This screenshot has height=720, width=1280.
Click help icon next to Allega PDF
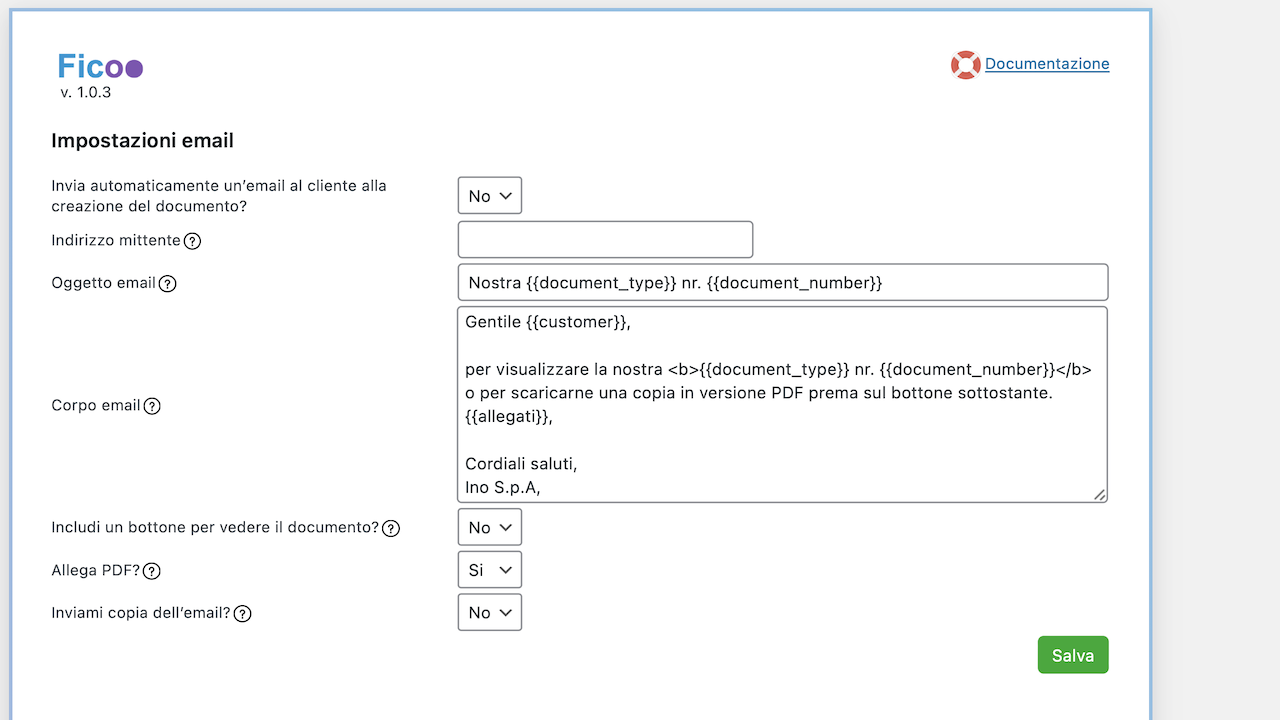point(151,571)
